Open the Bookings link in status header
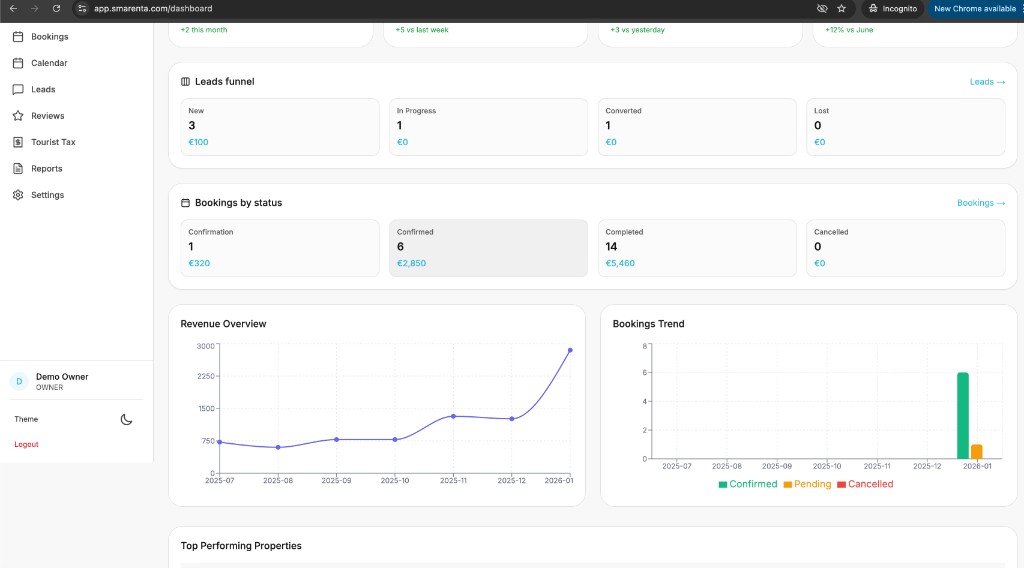 pyautogui.click(x=981, y=203)
